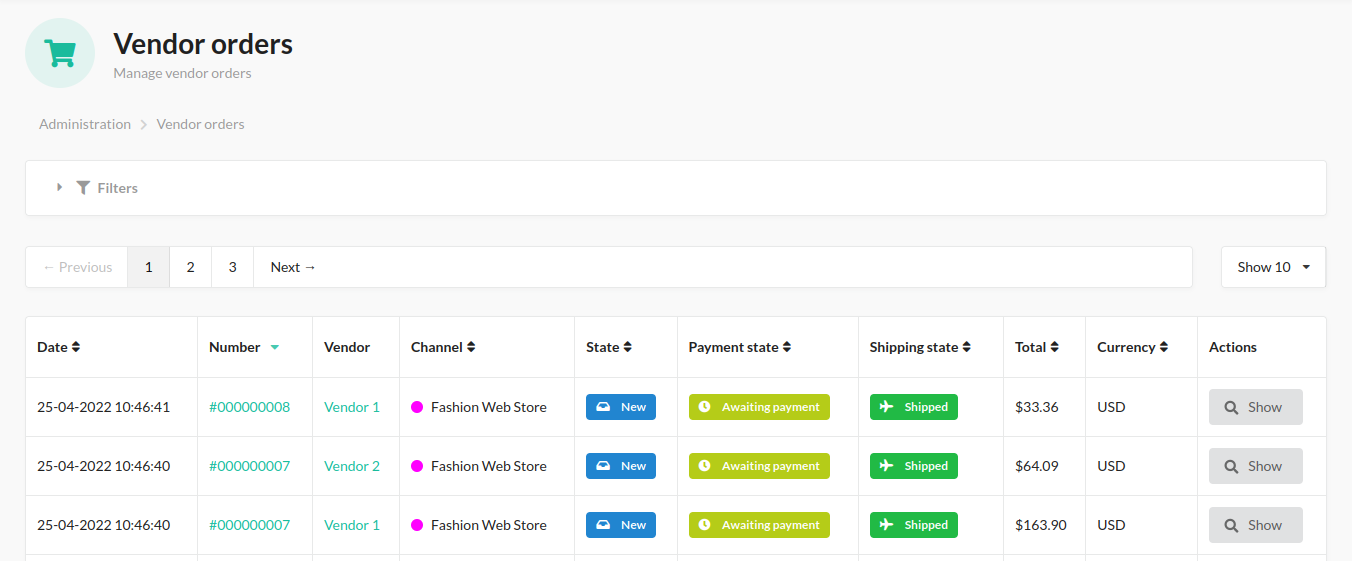1352x561 pixels.
Task: Open order #000000007 of Vendor 2
Action: tap(249, 466)
